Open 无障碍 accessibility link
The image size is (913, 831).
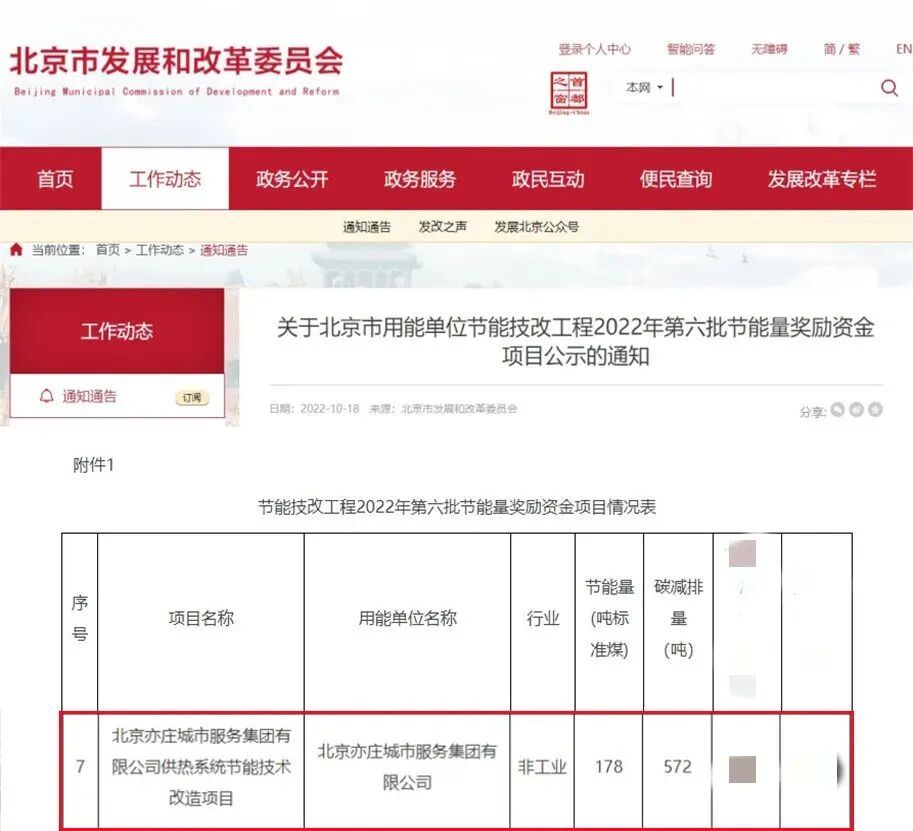tap(769, 49)
